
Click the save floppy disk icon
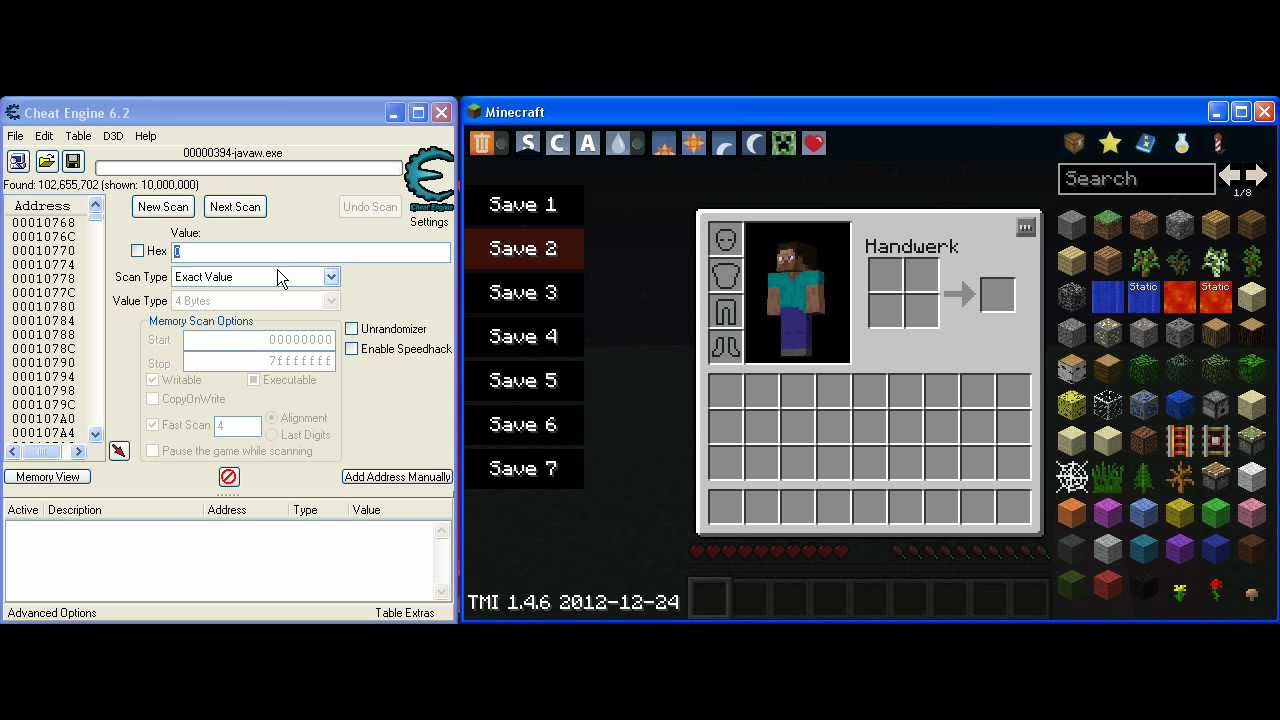73,162
